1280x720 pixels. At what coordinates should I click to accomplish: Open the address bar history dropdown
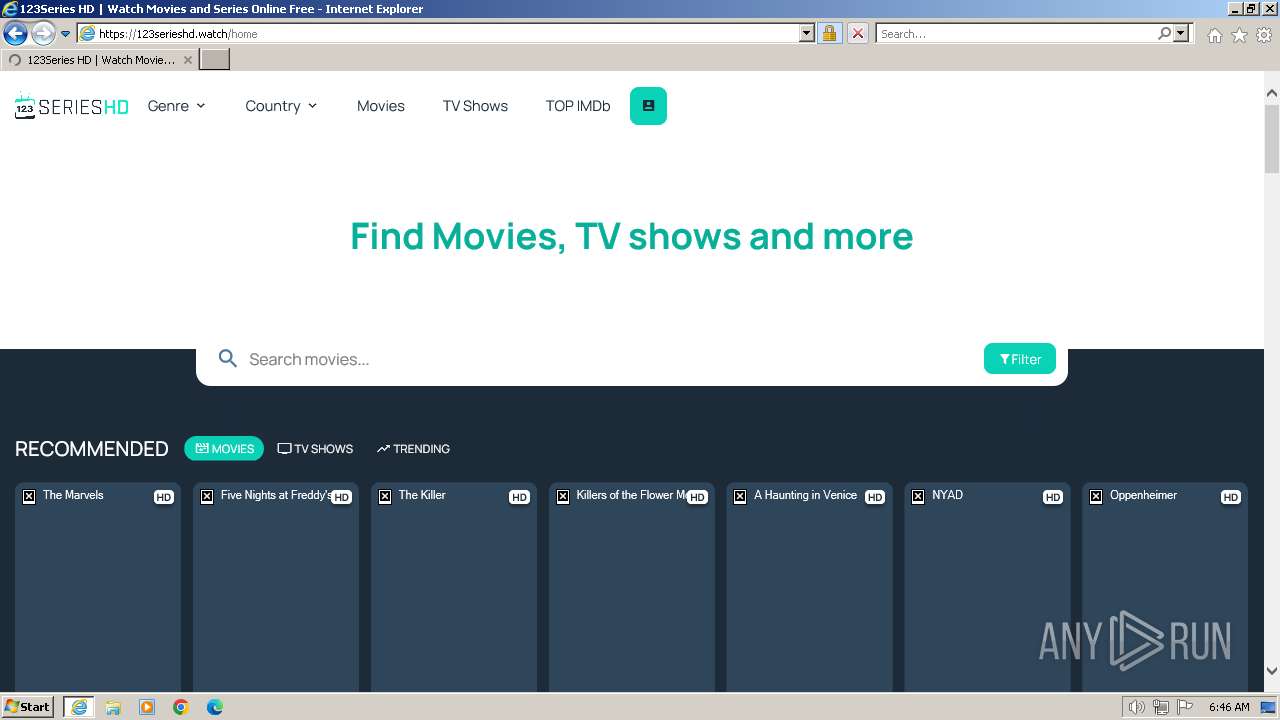(x=807, y=33)
